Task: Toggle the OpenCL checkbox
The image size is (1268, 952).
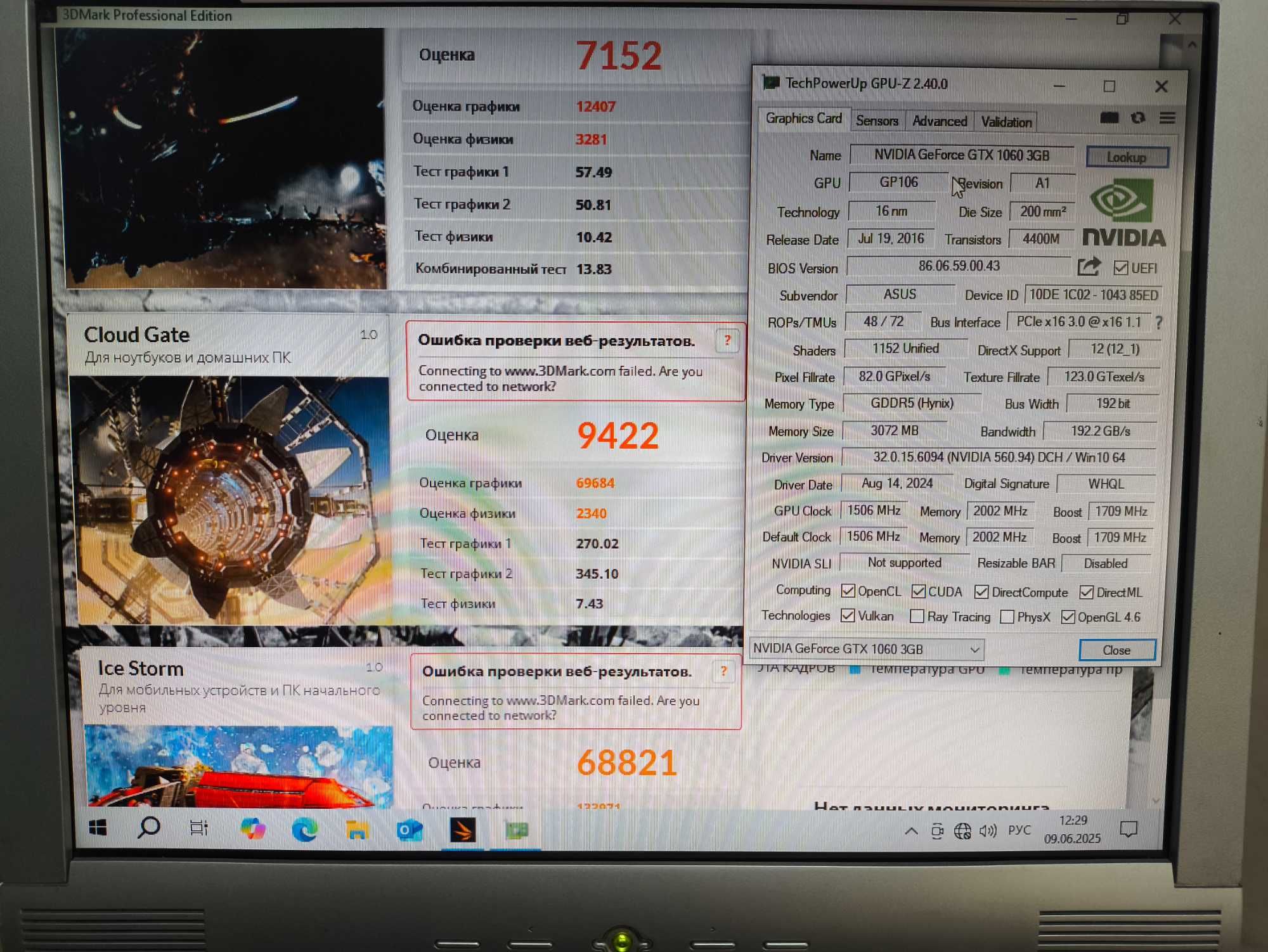Action: click(x=848, y=591)
